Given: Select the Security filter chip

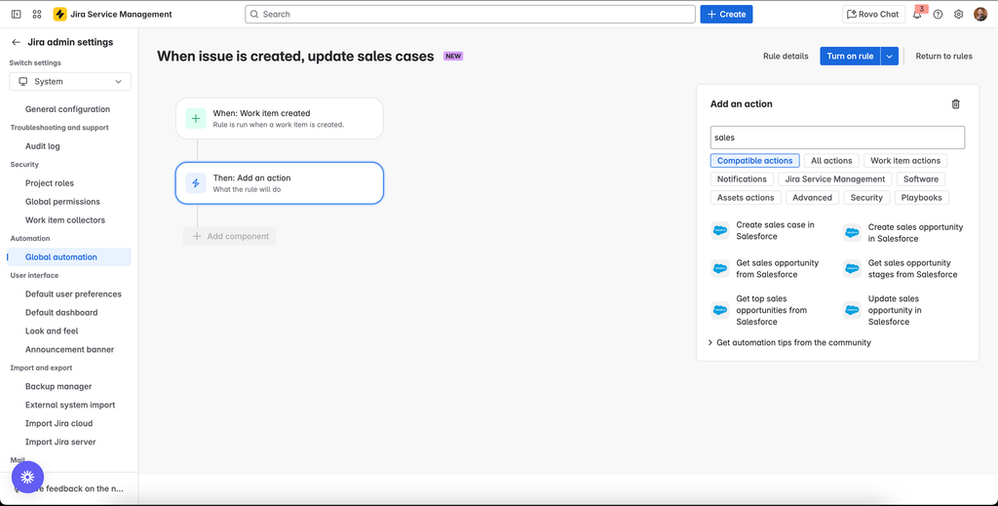Looking at the screenshot, I should tap(866, 198).
